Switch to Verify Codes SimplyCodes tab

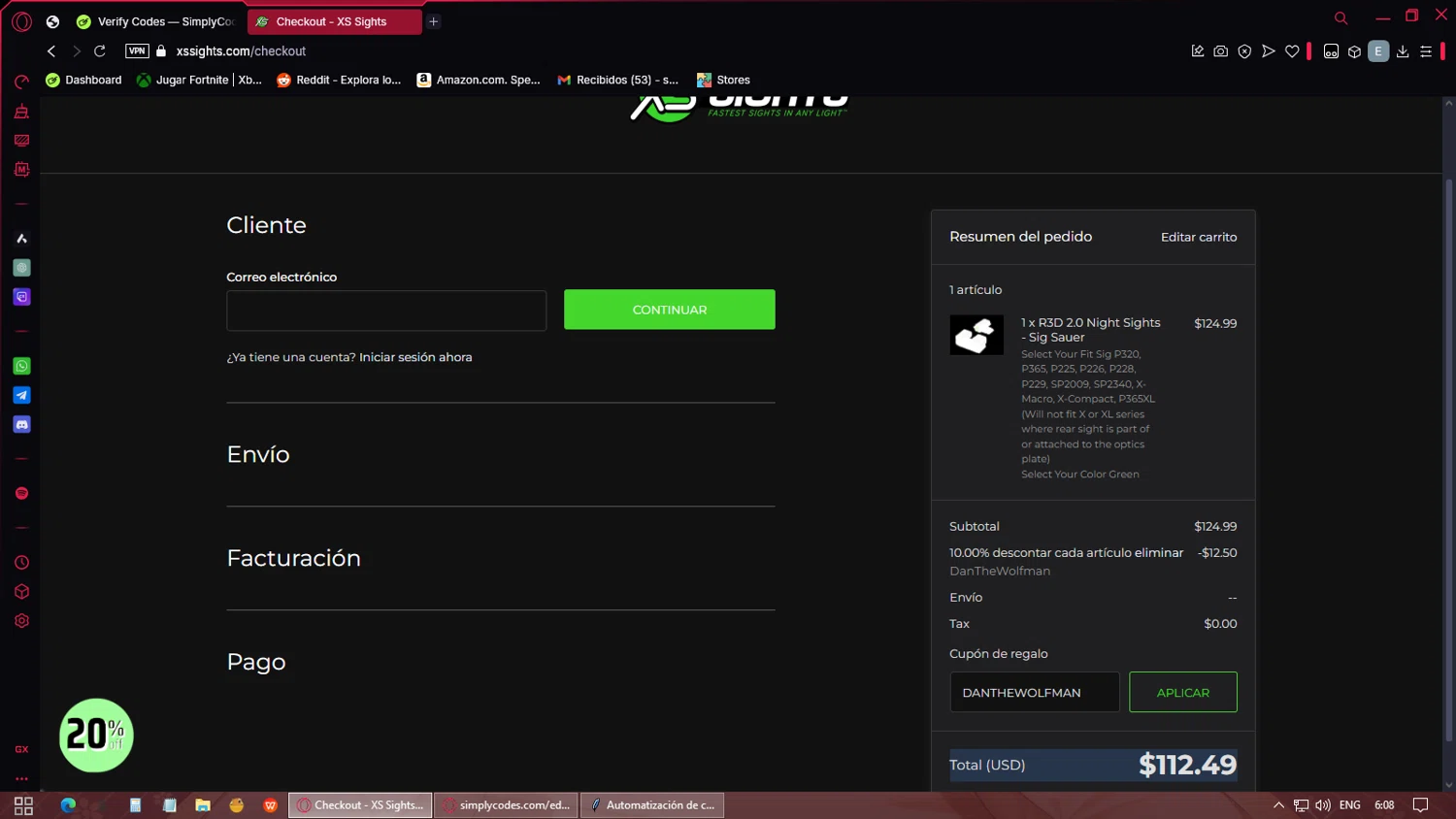(155, 21)
